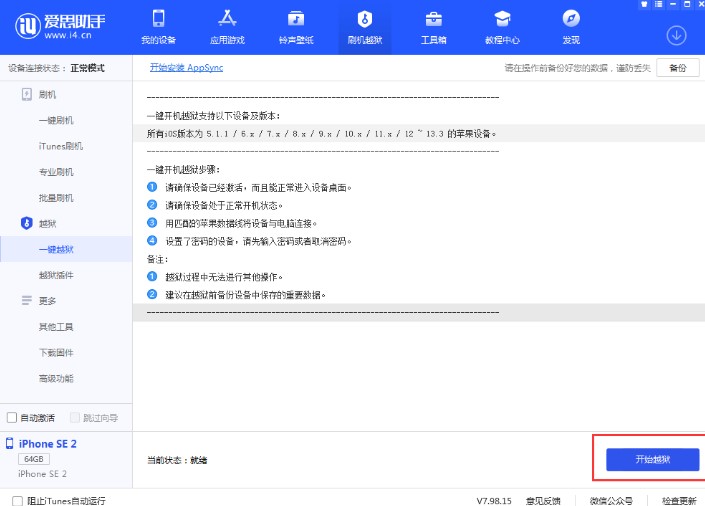Viewport: 705px width, 506px height.
Task: Enable 自动激活 checkbox
Action: point(12,418)
